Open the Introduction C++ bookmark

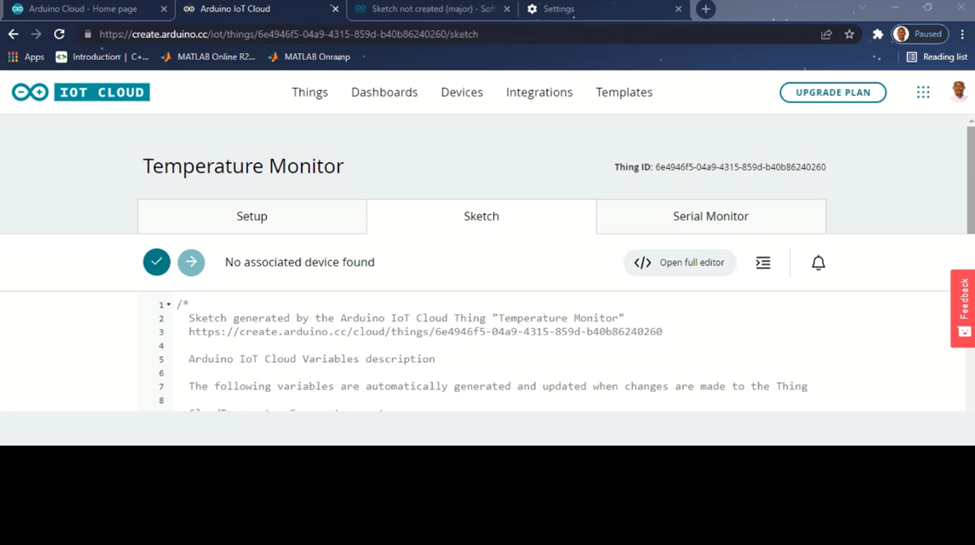click(103, 57)
